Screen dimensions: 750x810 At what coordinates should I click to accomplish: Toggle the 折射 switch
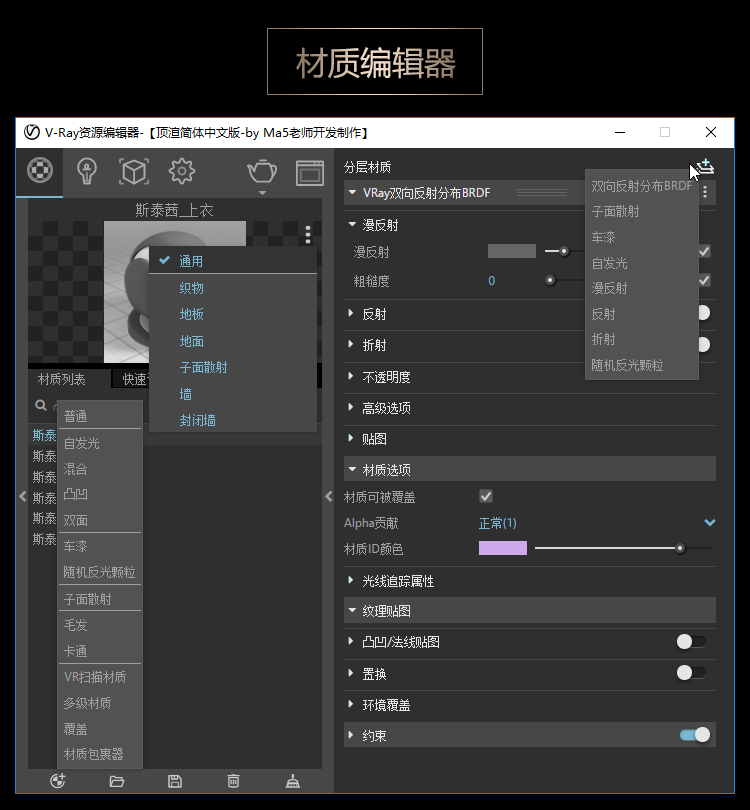click(x=704, y=345)
